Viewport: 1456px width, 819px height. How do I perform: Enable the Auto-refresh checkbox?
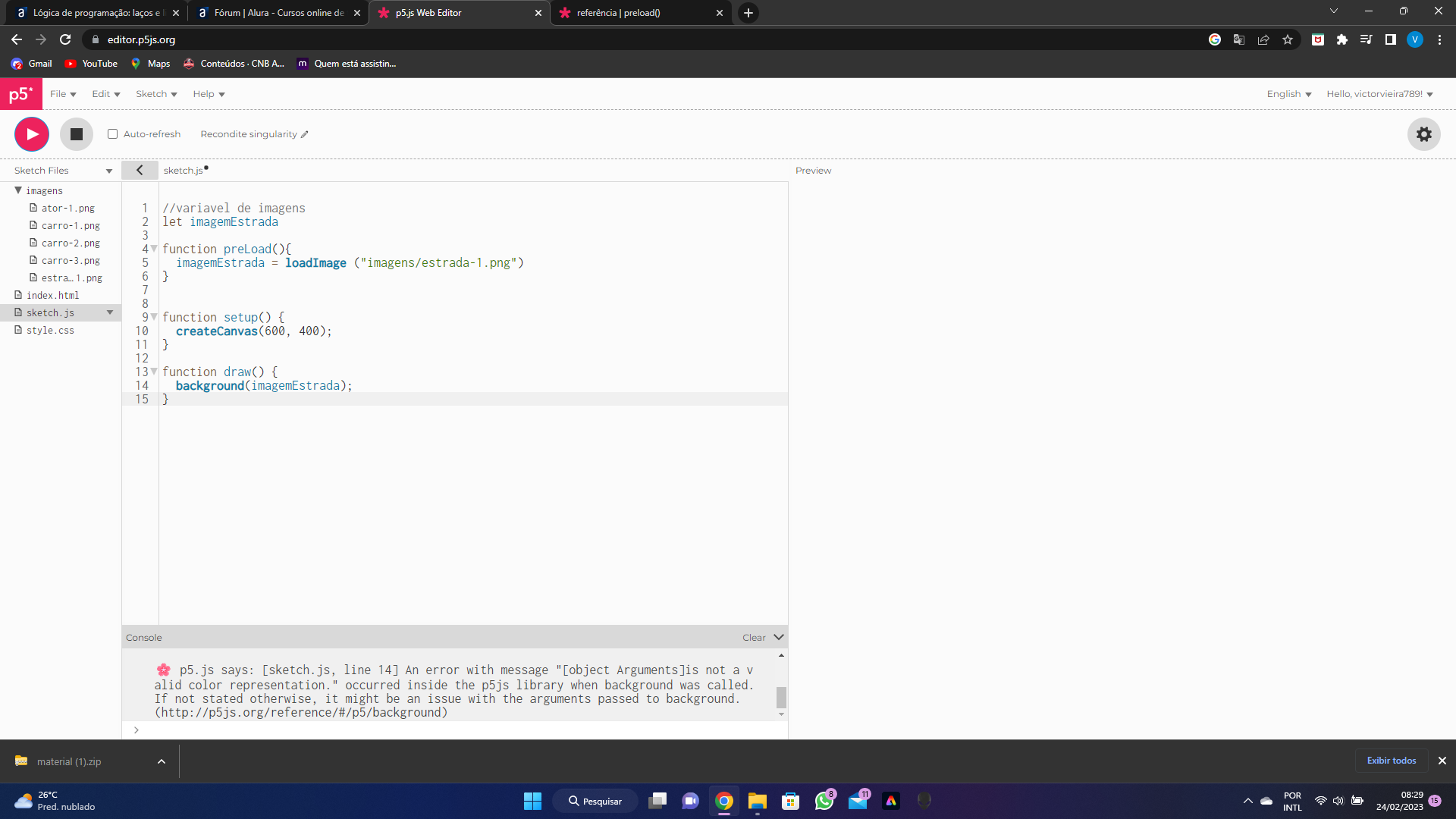pos(112,134)
